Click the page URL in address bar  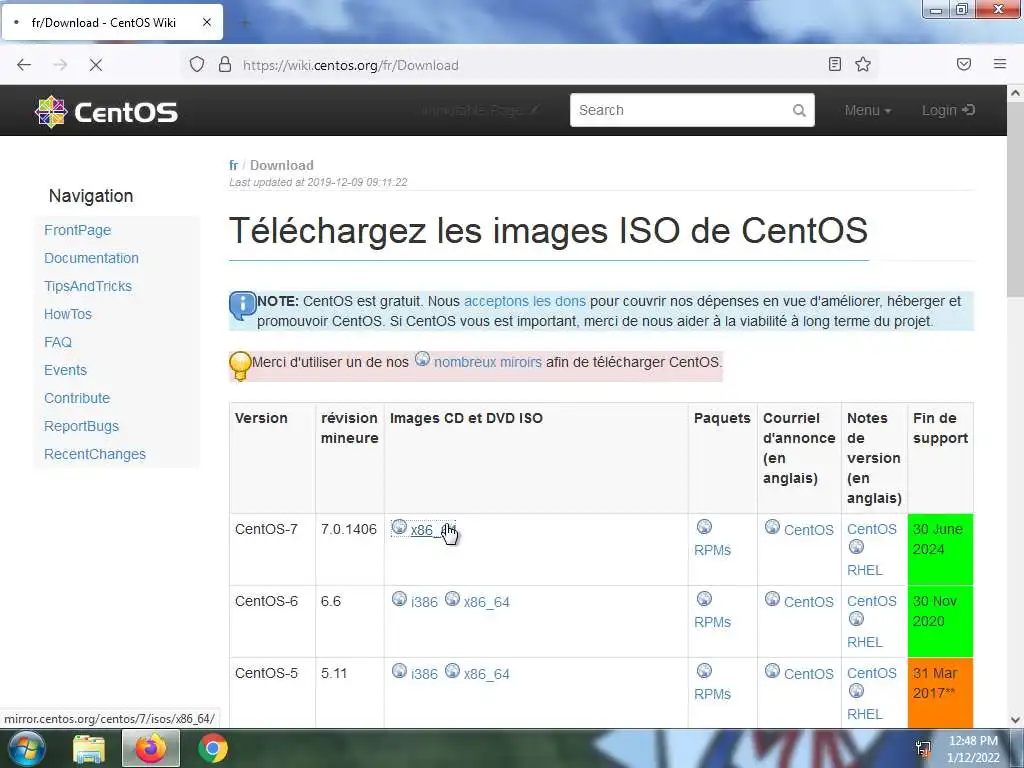351,65
